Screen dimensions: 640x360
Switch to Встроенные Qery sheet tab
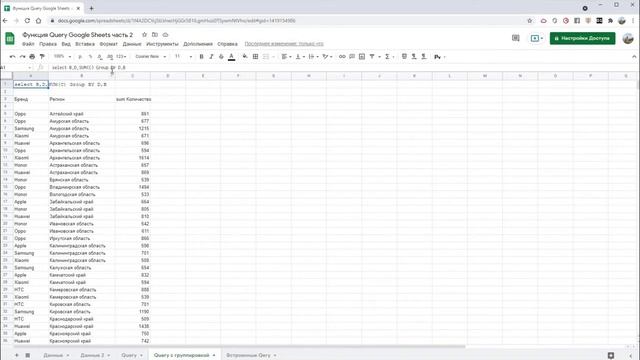(248, 355)
